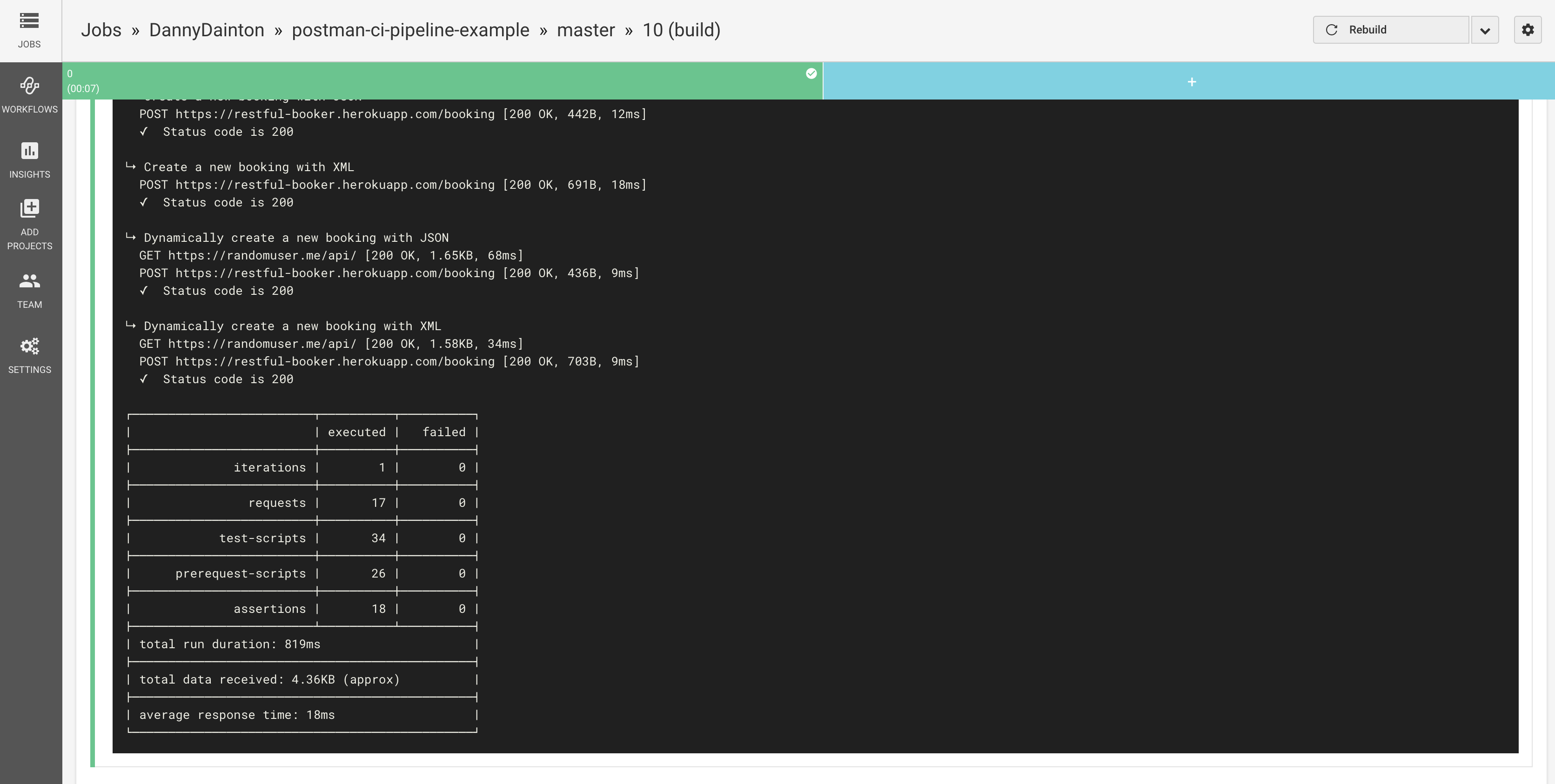Click the green success checkmark icon

[811, 73]
